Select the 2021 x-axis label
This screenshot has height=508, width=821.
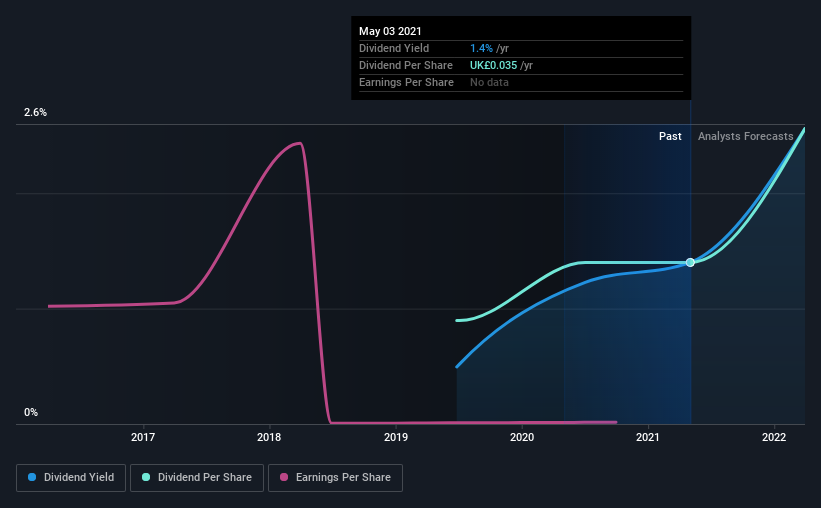(648, 437)
